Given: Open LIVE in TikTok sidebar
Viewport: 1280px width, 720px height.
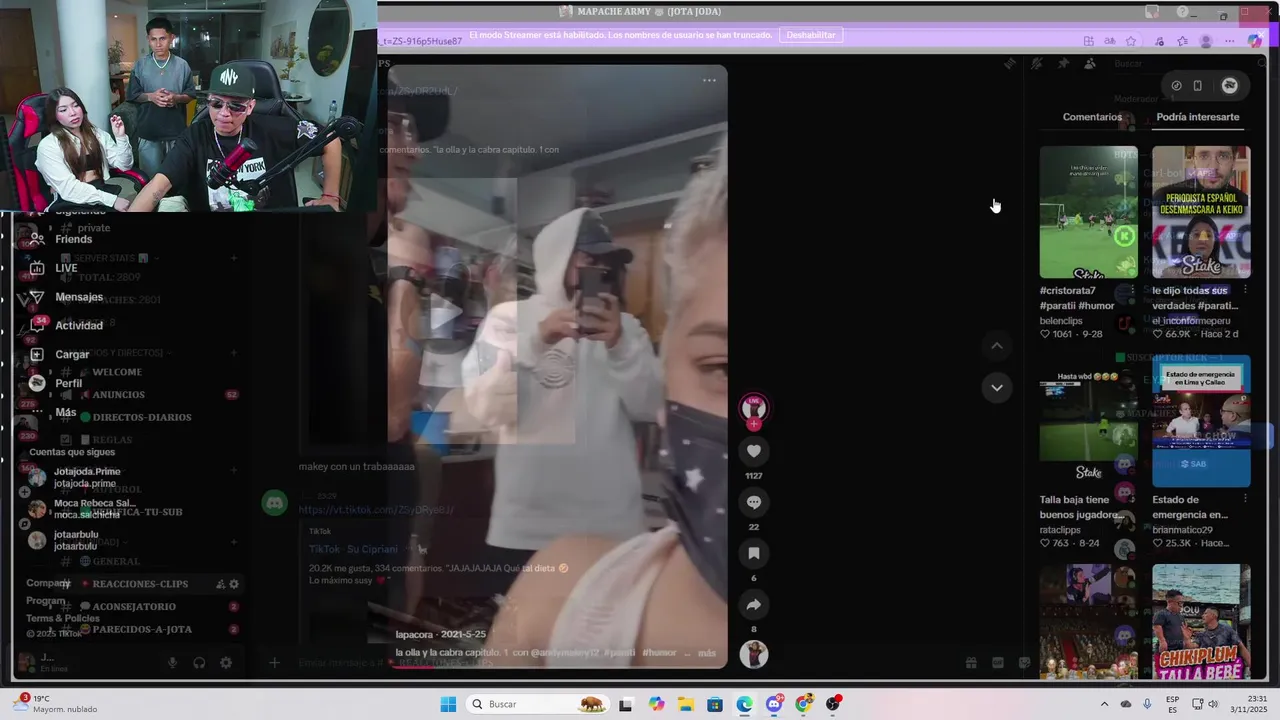Looking at the screenshot, I should 54,268.
